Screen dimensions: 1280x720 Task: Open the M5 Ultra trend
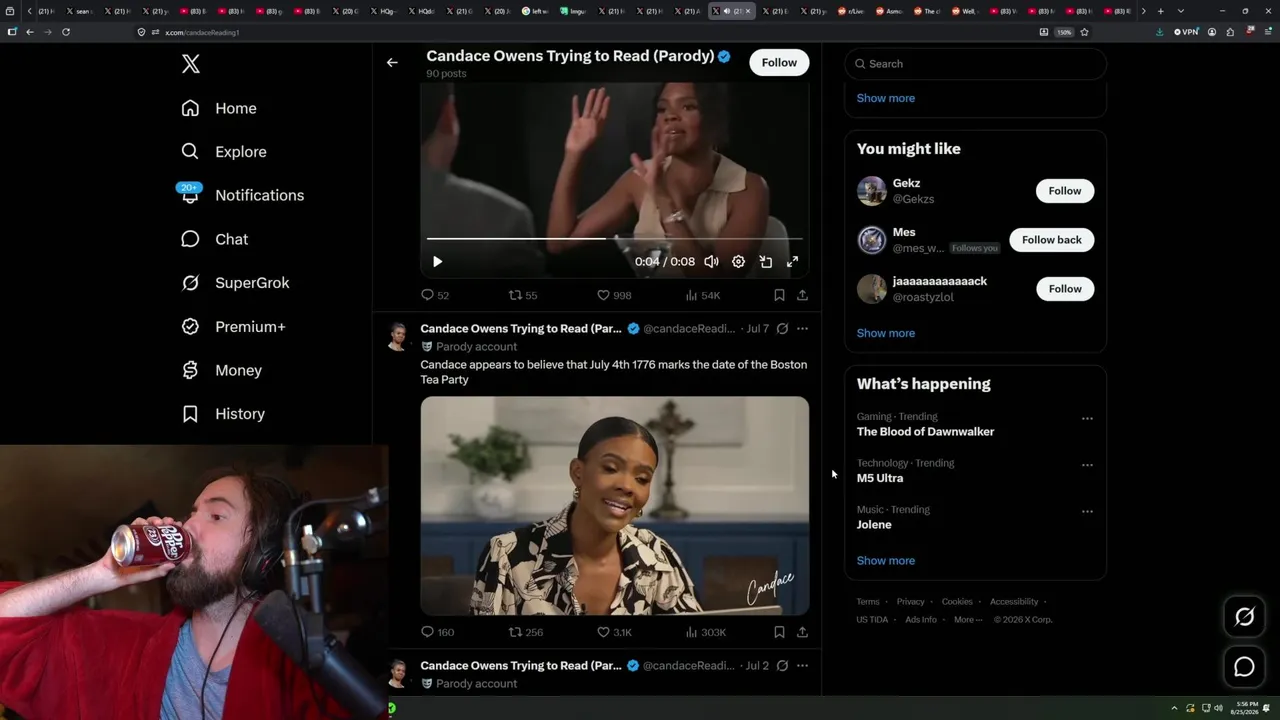tap(880, 478)
